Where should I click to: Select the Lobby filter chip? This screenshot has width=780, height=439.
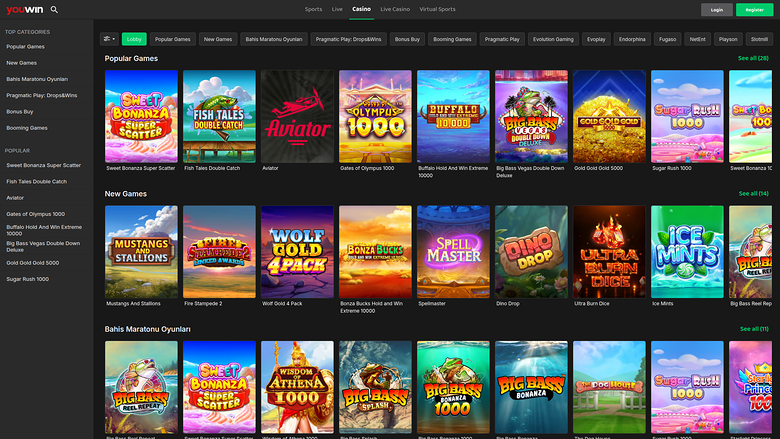coord(134,39)
